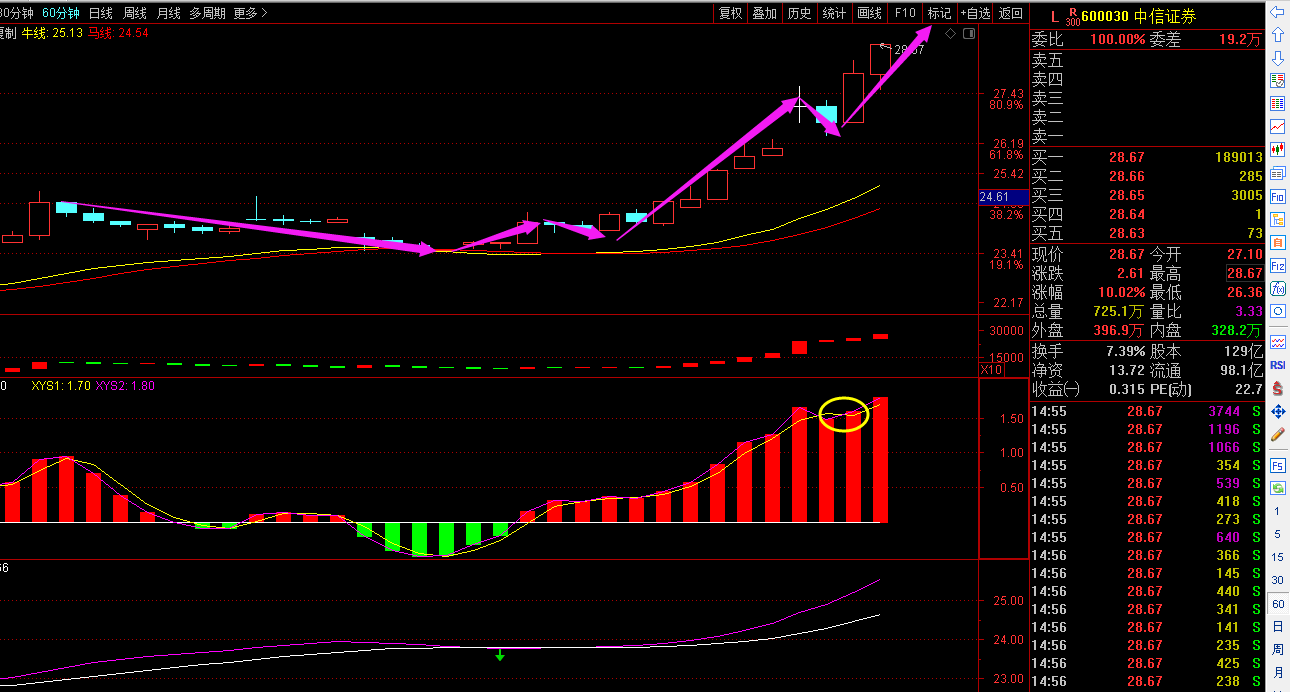The image size is (1290, 692).
Task: Open the f(x) formula icon
Action: pos(1278,289)
